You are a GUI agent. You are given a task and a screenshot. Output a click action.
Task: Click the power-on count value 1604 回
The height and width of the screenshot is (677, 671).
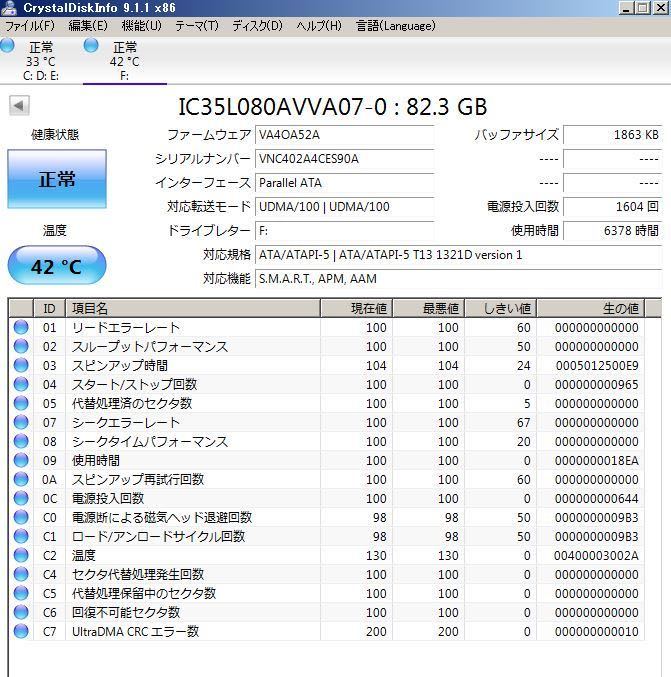[612, 207]
